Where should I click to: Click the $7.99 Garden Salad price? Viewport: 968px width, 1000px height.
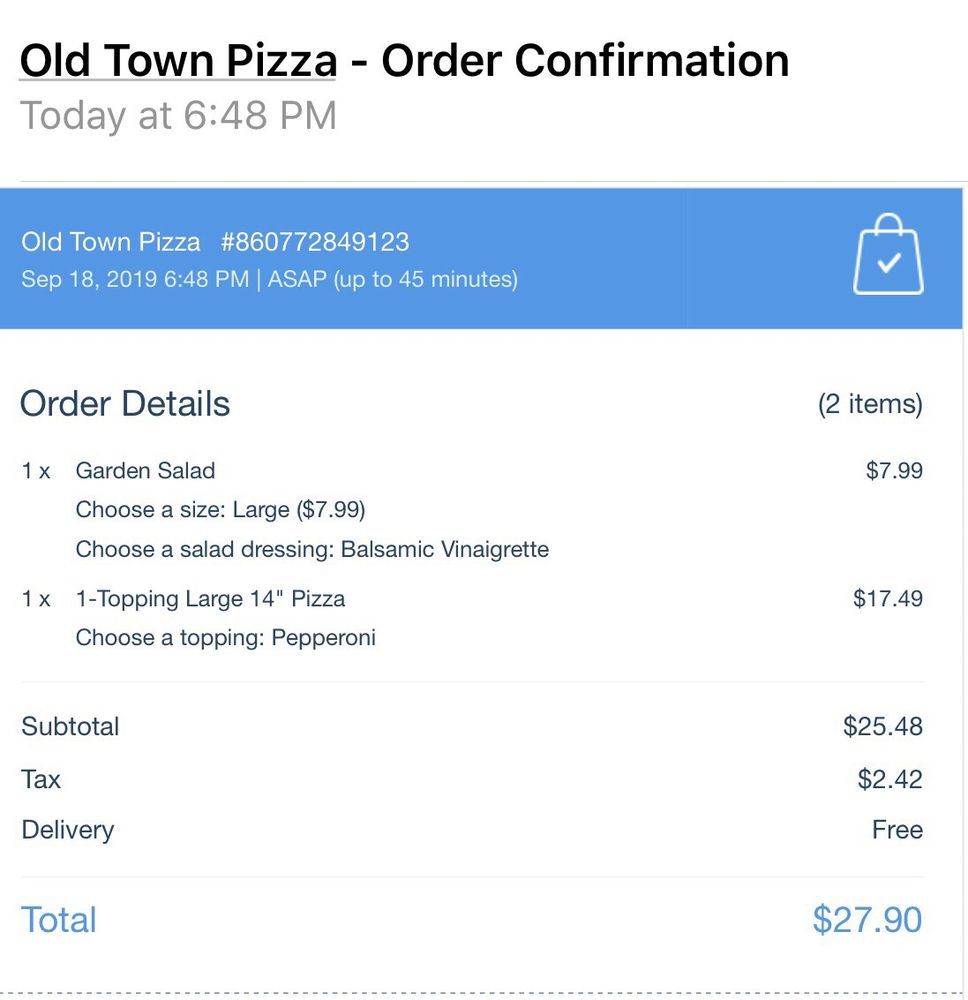(894, 470)
